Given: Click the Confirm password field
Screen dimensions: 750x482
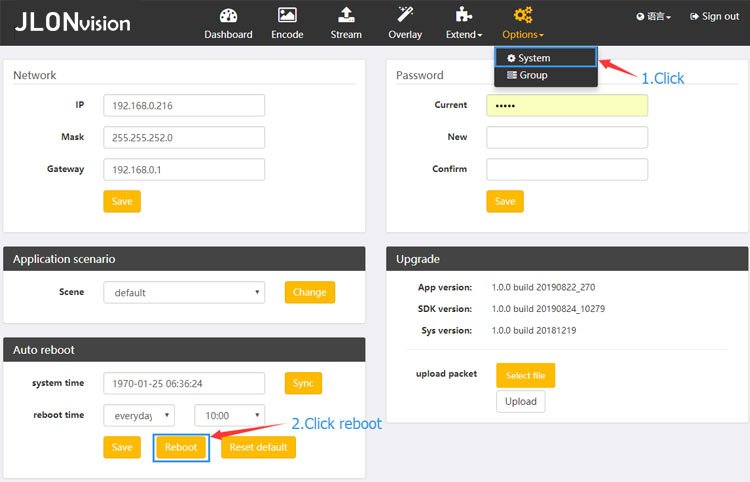Looking at the screenshot, I should pos(567,169).
